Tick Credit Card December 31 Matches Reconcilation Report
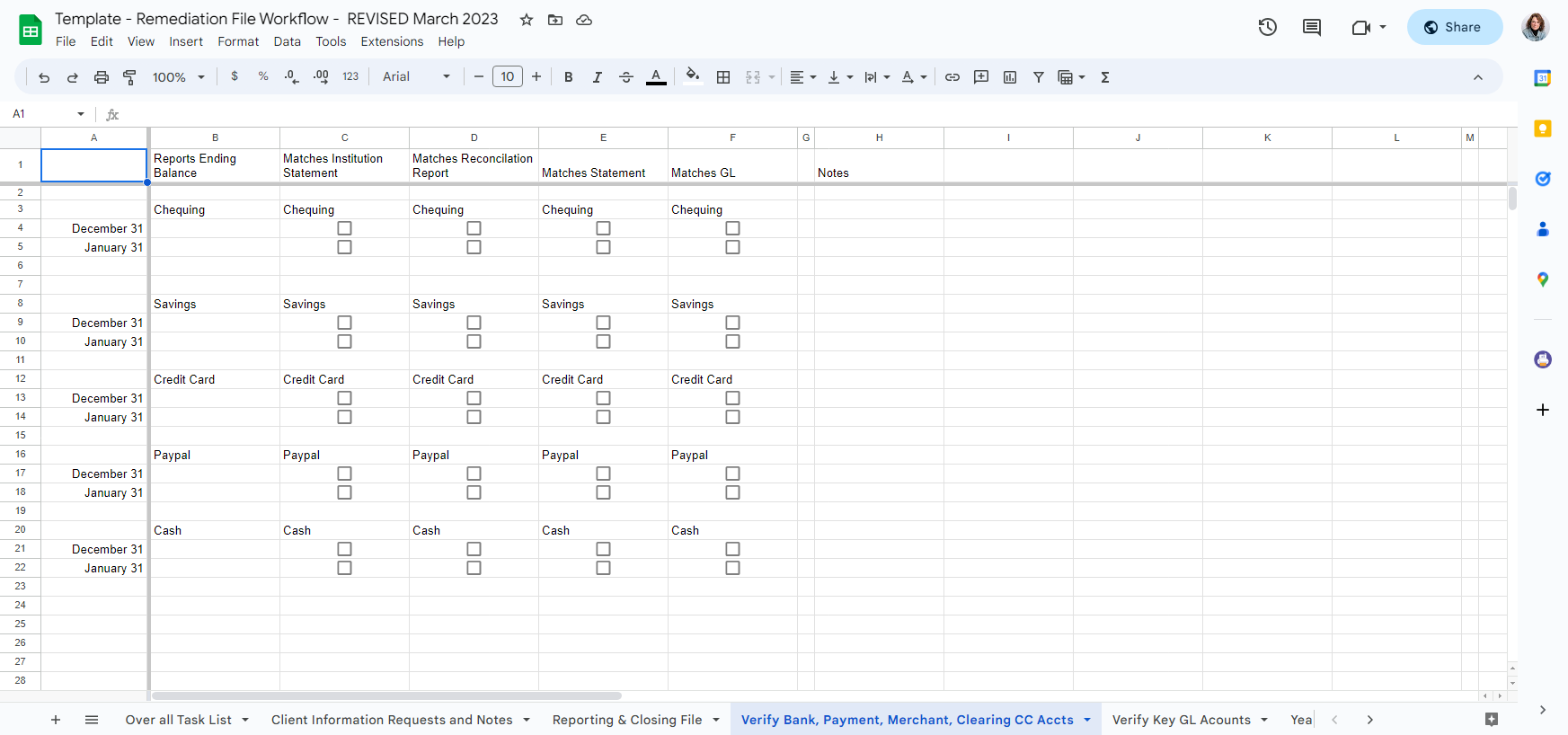The image size is (1568, 735). coord(474,398)
